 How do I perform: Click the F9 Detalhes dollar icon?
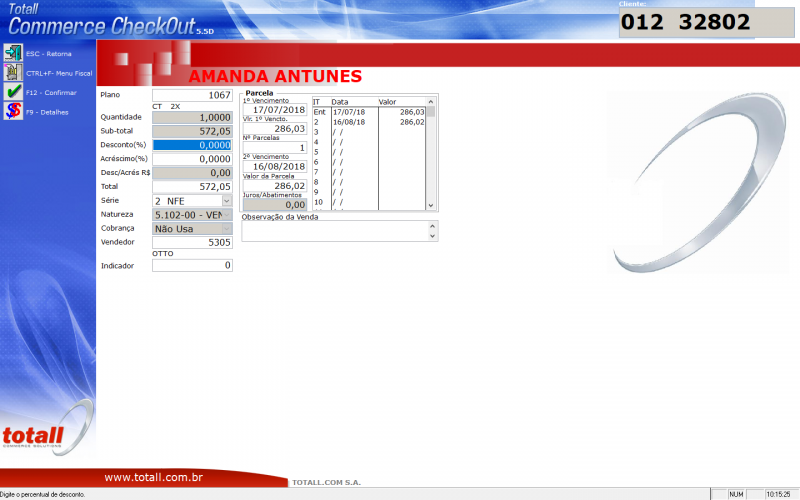pos(13,111)
